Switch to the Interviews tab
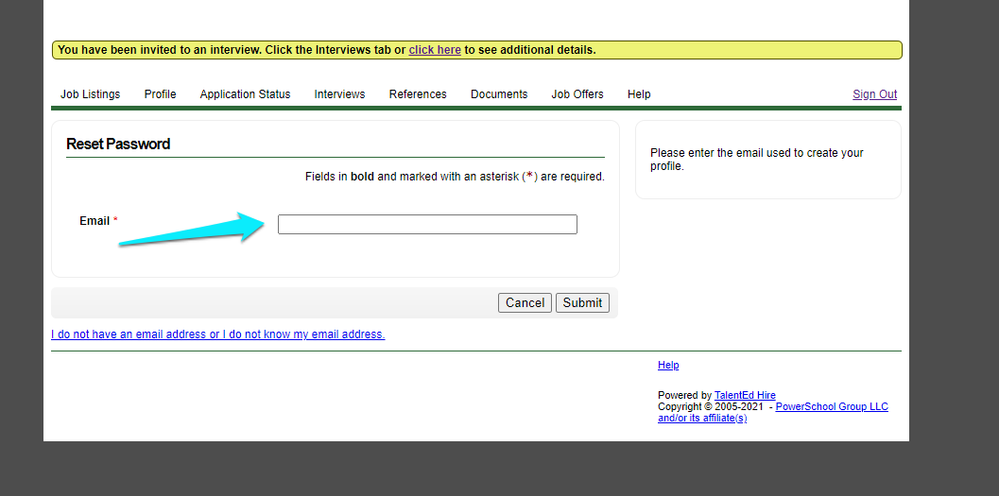Screen dimensions: 999x496 pos(340,94)
